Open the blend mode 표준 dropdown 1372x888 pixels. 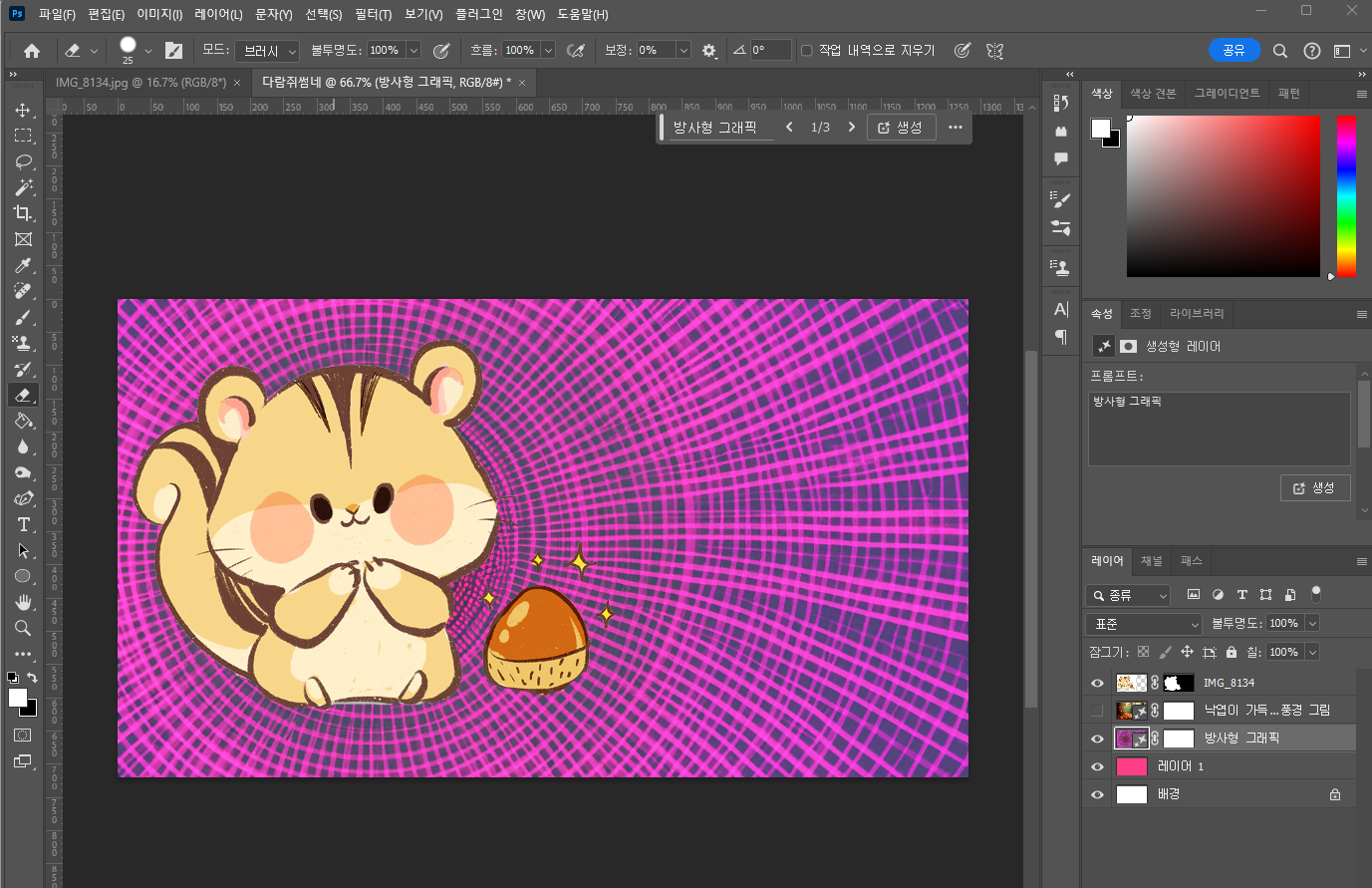[x=1145, y=624]
